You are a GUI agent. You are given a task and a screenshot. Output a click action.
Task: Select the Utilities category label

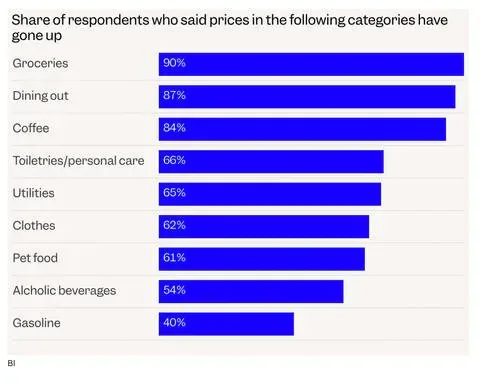(x=33, y=193)
